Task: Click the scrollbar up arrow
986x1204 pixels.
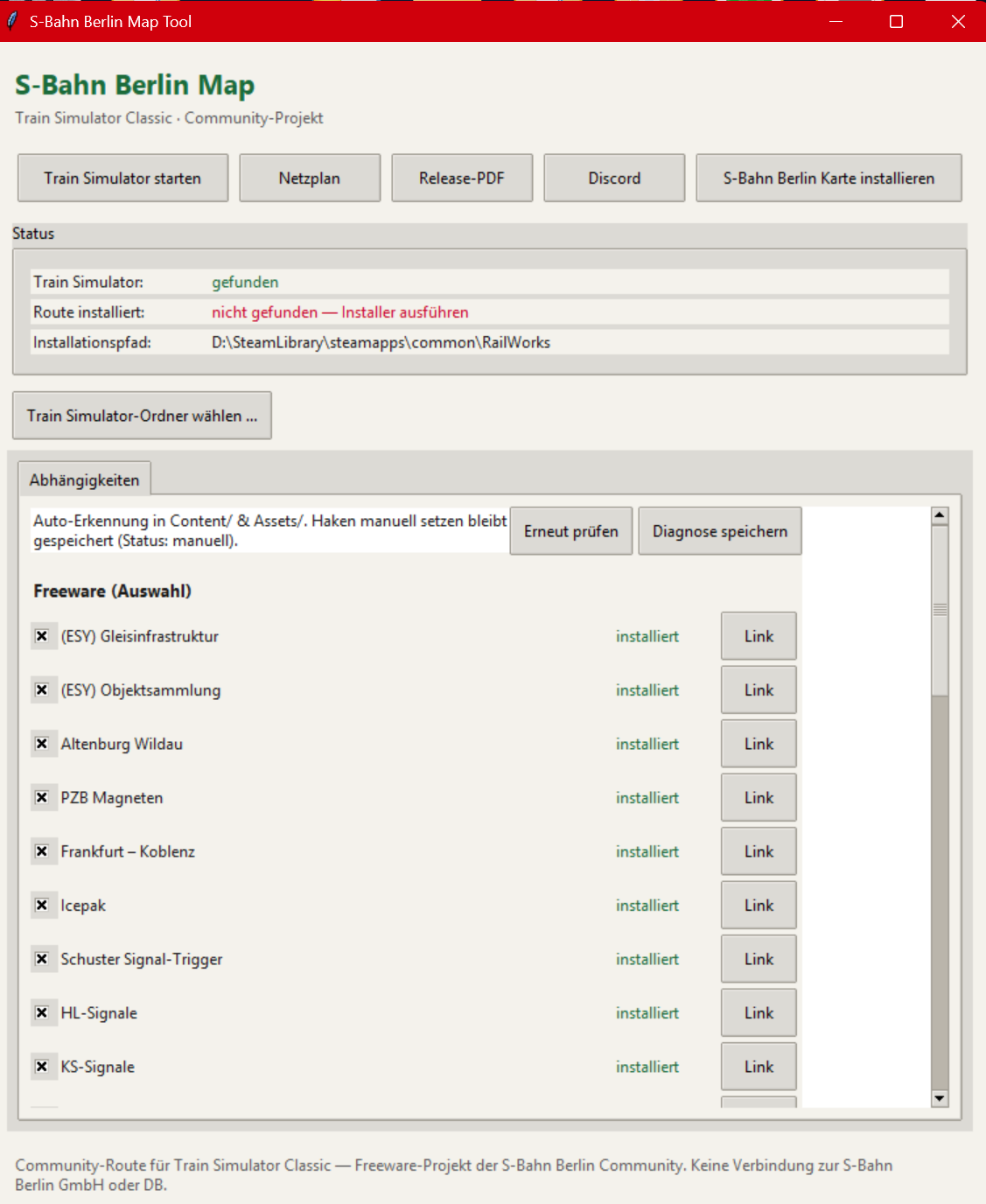Action: point(940,515)
